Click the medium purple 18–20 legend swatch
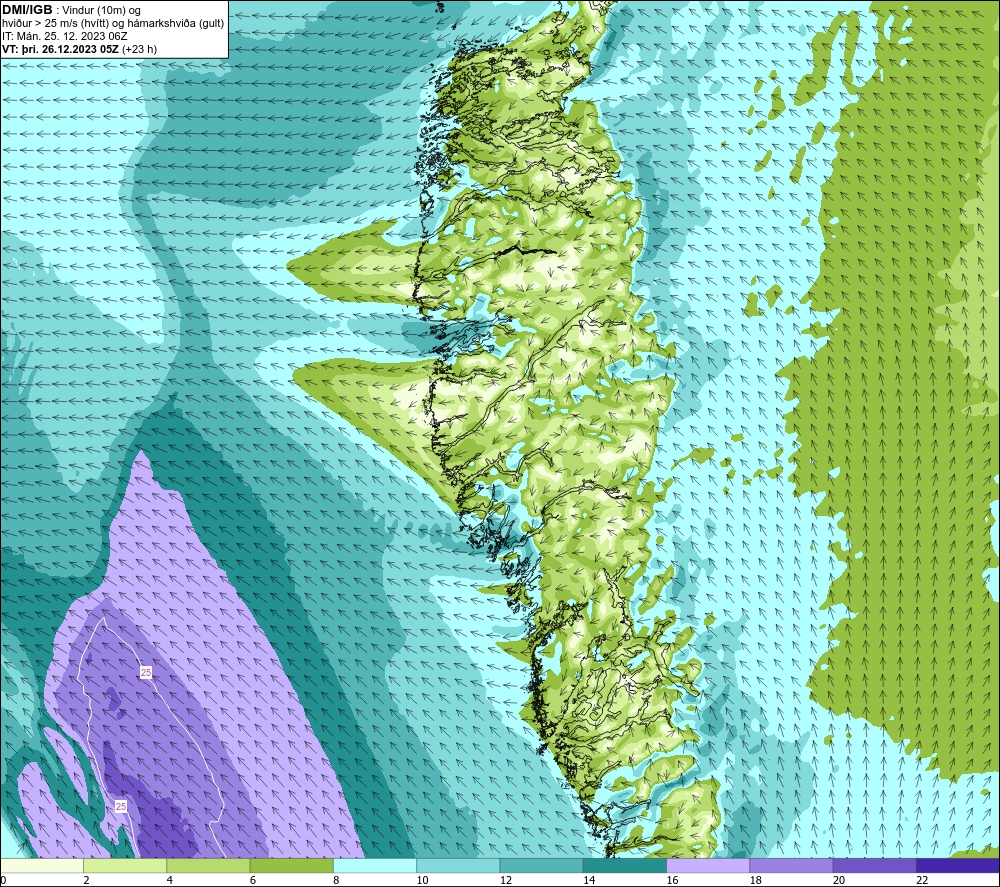Image resolution: width=1000 pixels, height=887 pixels. [x=791, y=866]
